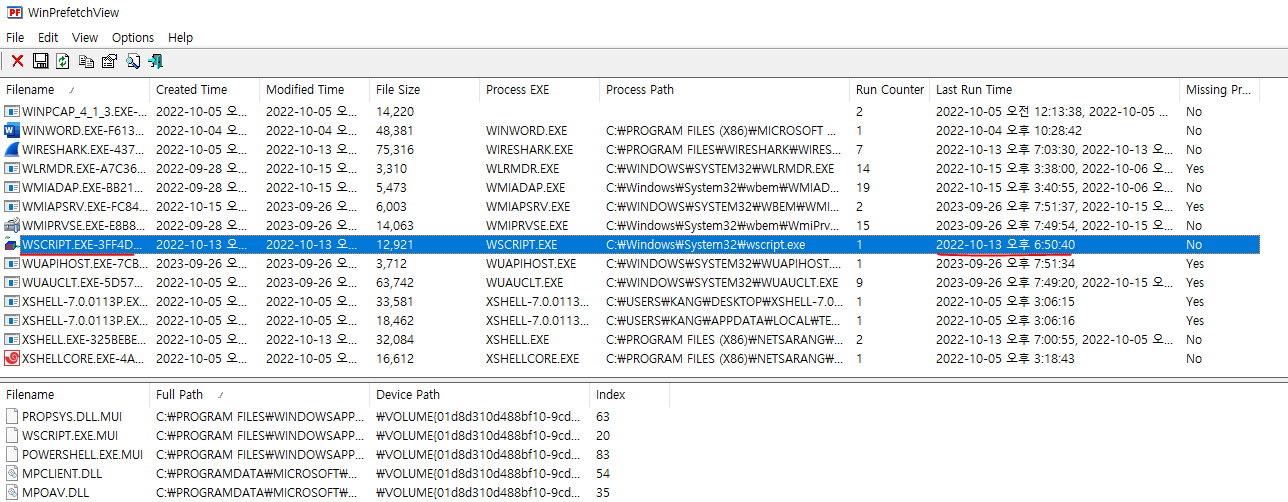
Task: Click the red swirl icon of XSHELLCORE row
Action: (12, 359)
